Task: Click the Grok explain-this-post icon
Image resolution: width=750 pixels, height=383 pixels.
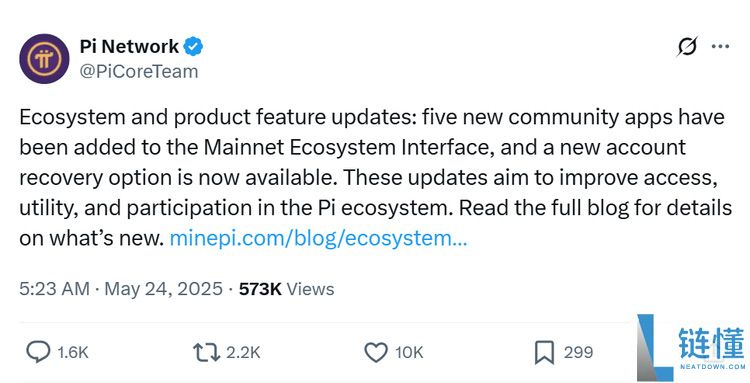Action: point(687,46)
